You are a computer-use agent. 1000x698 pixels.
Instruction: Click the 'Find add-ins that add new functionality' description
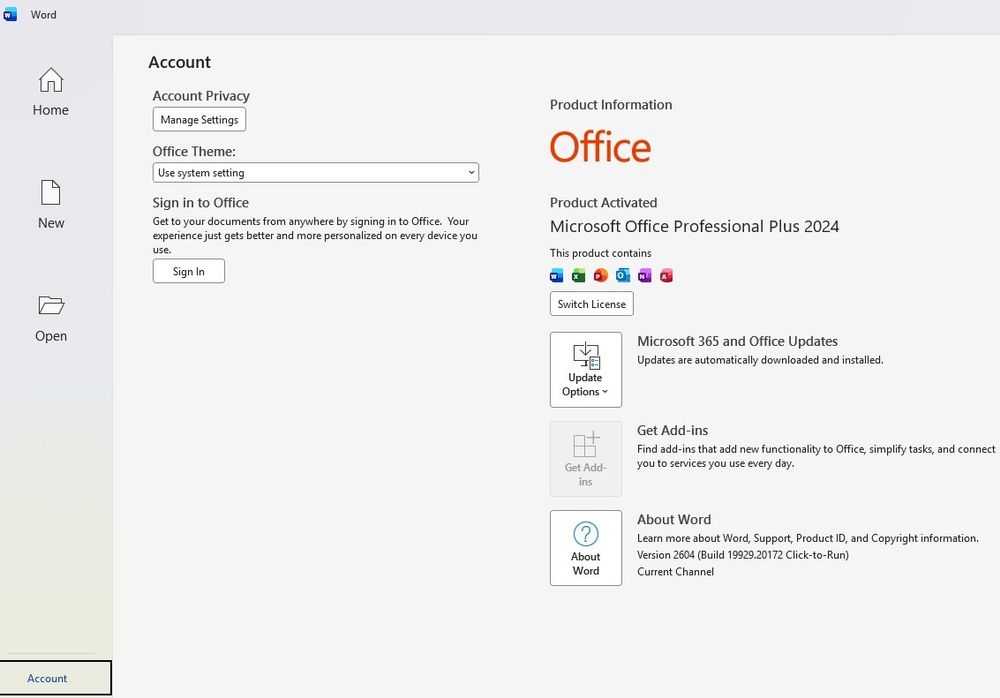click(x=816, y=456)
